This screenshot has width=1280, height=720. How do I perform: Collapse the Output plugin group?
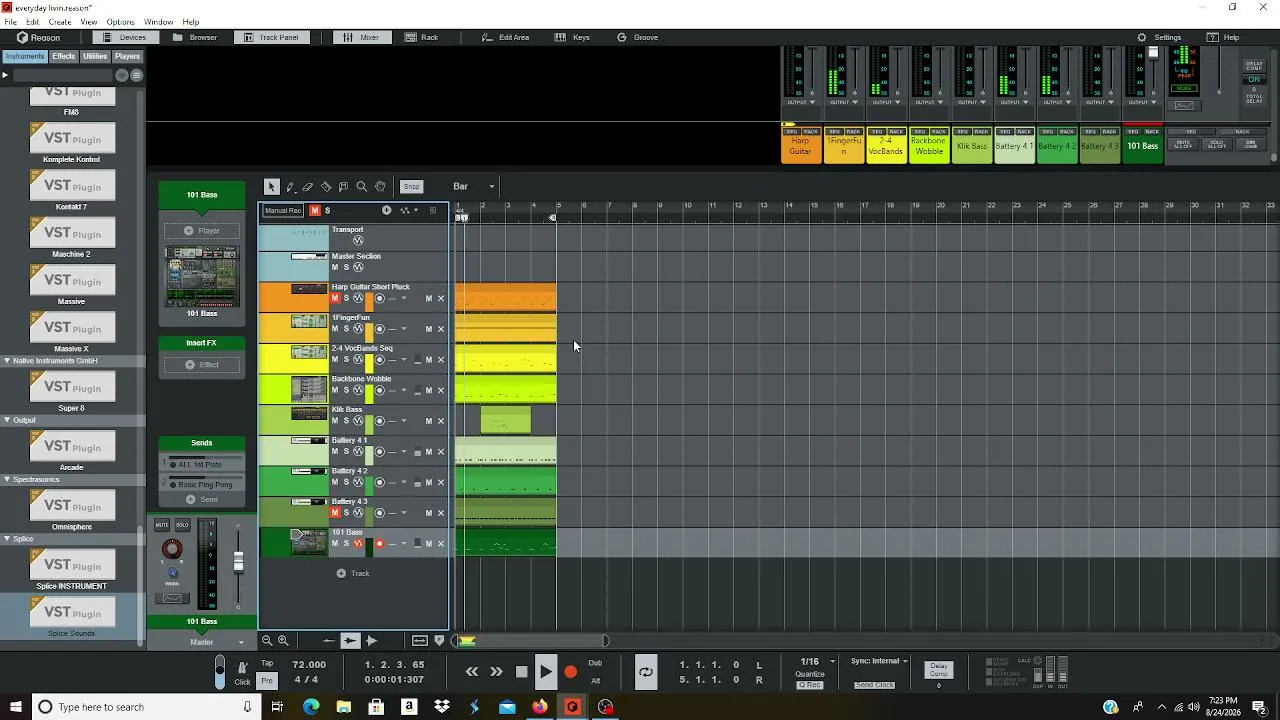(x=7, y=420)
